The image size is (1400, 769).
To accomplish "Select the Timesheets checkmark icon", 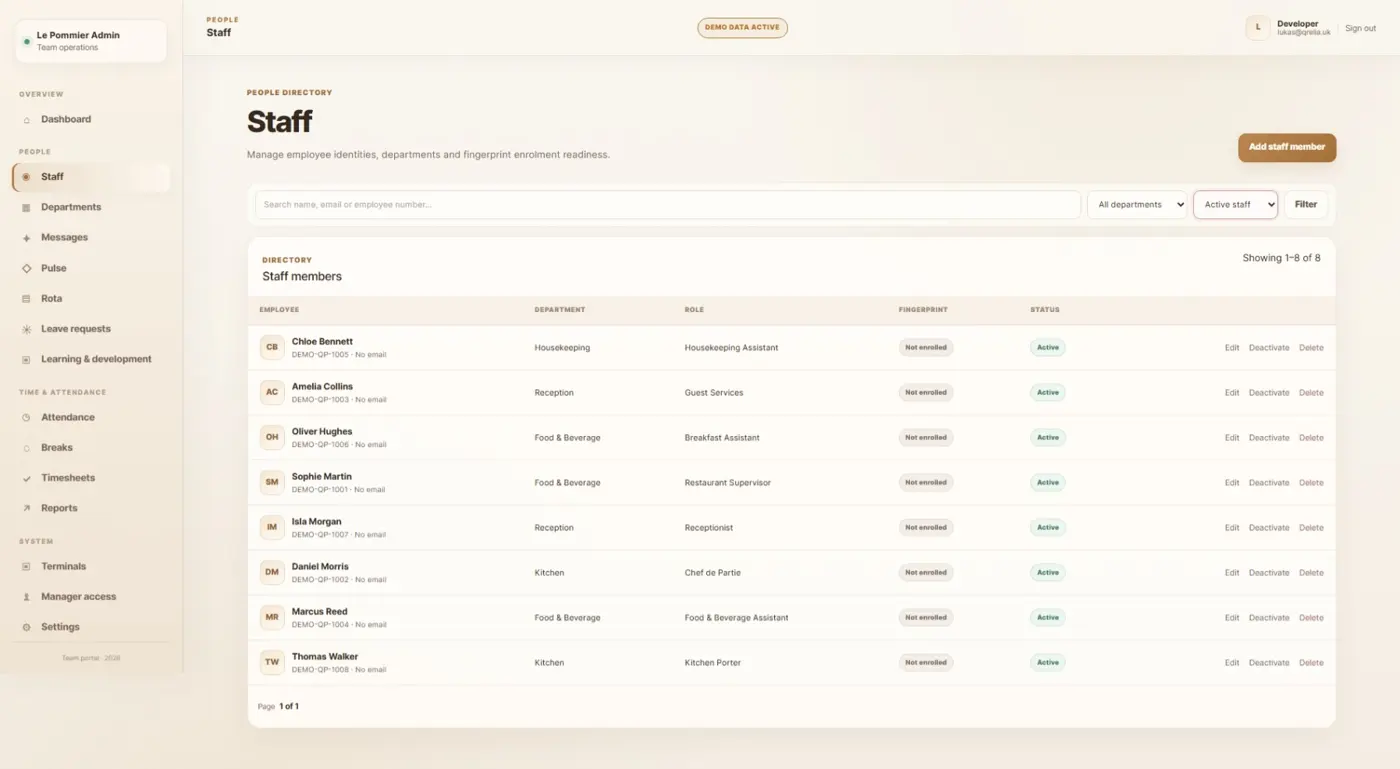I will (x=26, y=478).
